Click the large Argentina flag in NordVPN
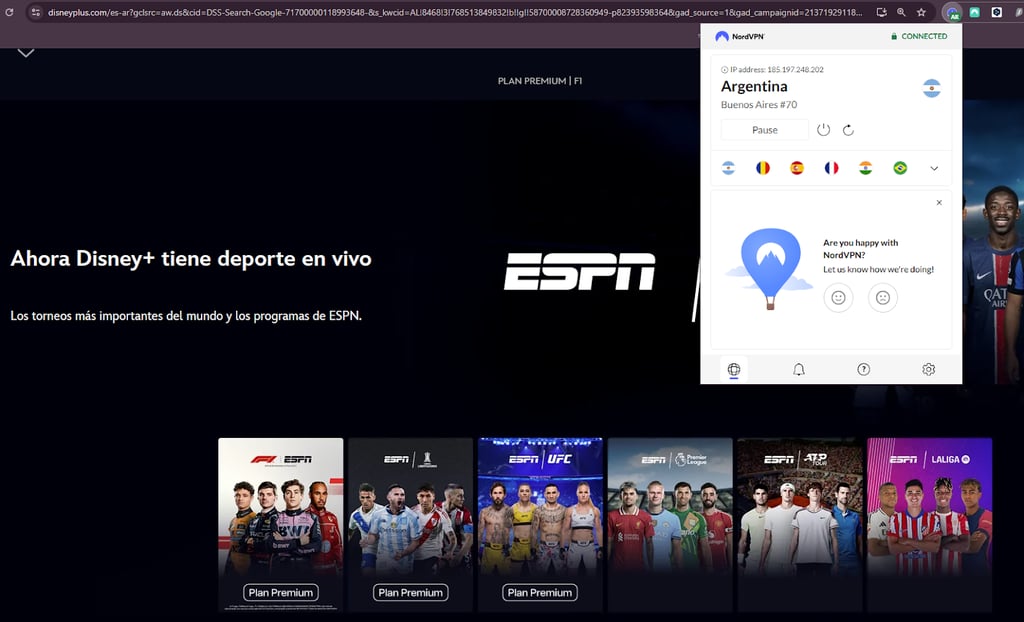The height and width of the screenshot is (622, 1024). [x=932, y=88]
